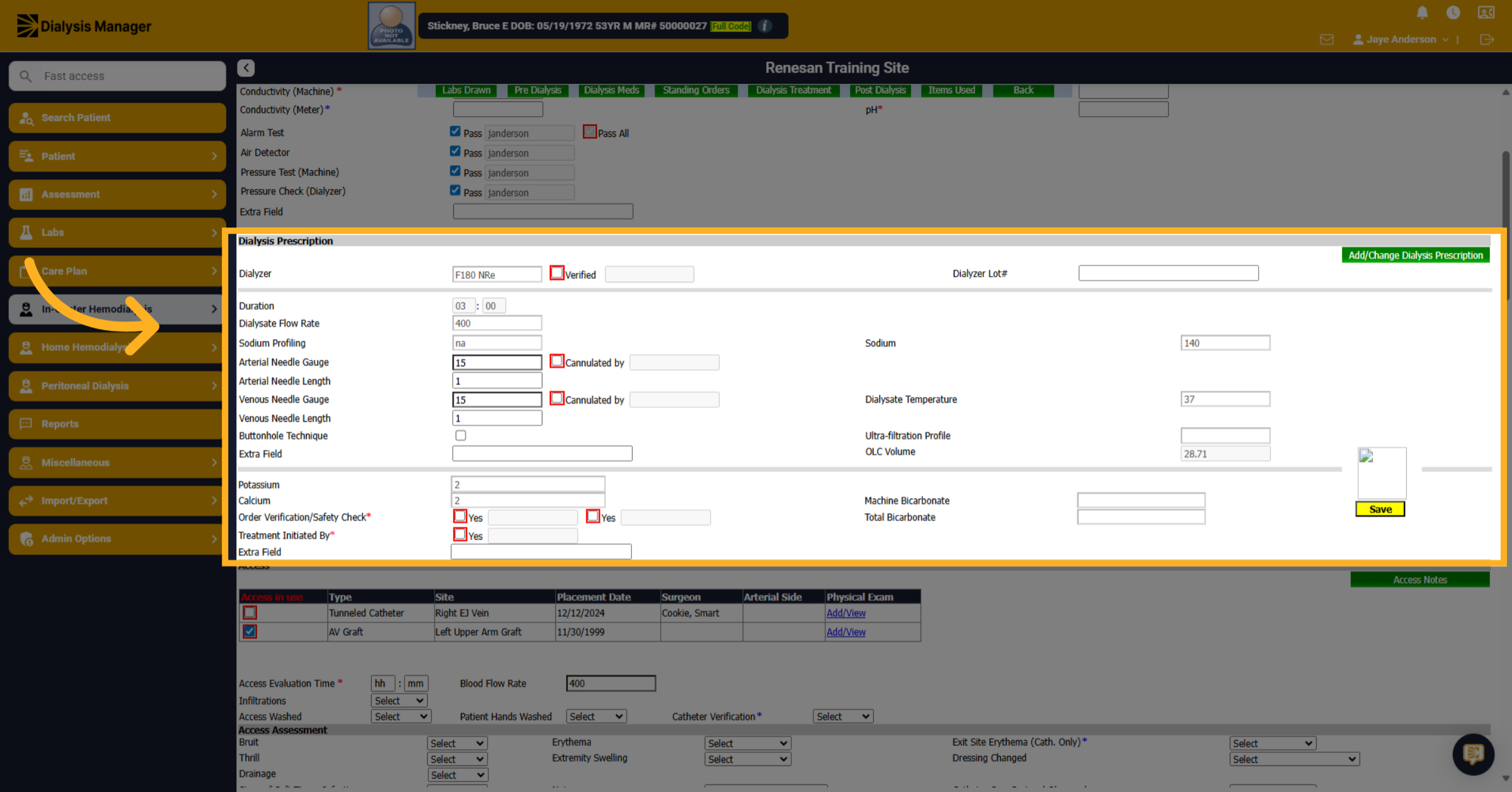Click the Add/Change Dialysis Prescription button

click(1415, 255)
